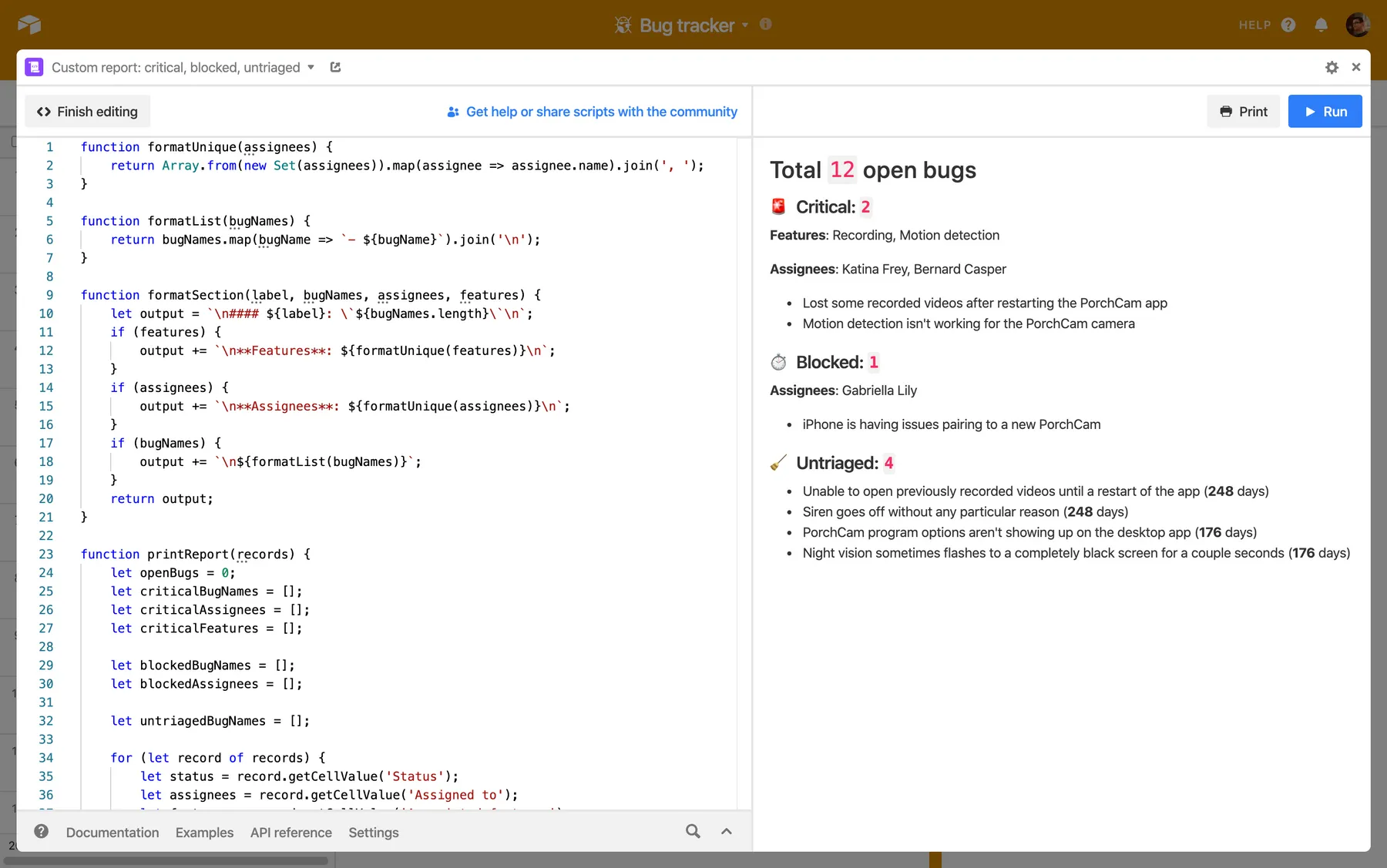This screenshot has width=1387, height=868.
Task: Click the Airtable home logo icon
Action: tap(29, 25)
